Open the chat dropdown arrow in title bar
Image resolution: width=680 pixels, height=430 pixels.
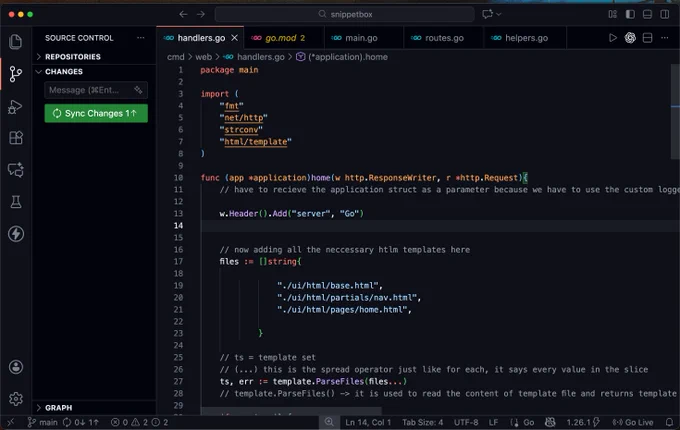click(x=499, y=14)
